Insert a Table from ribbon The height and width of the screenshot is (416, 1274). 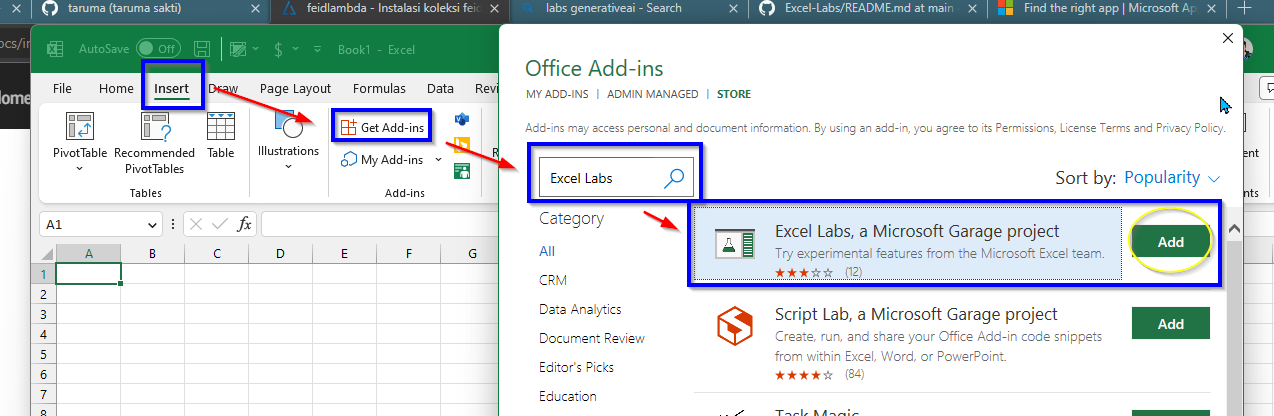(x=221, y=134)
